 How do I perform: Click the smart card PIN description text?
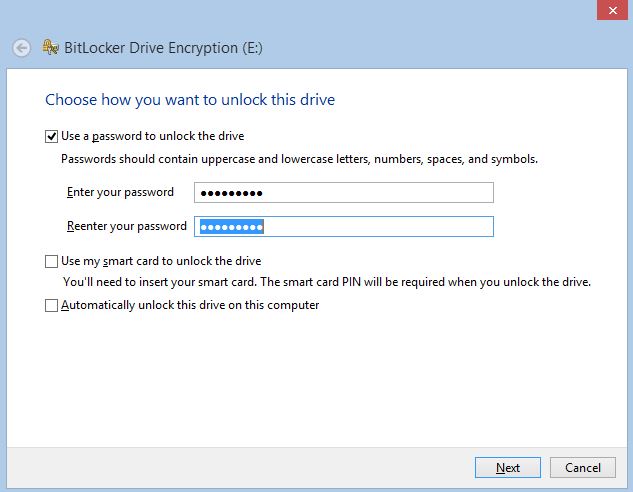pos(327,282)
